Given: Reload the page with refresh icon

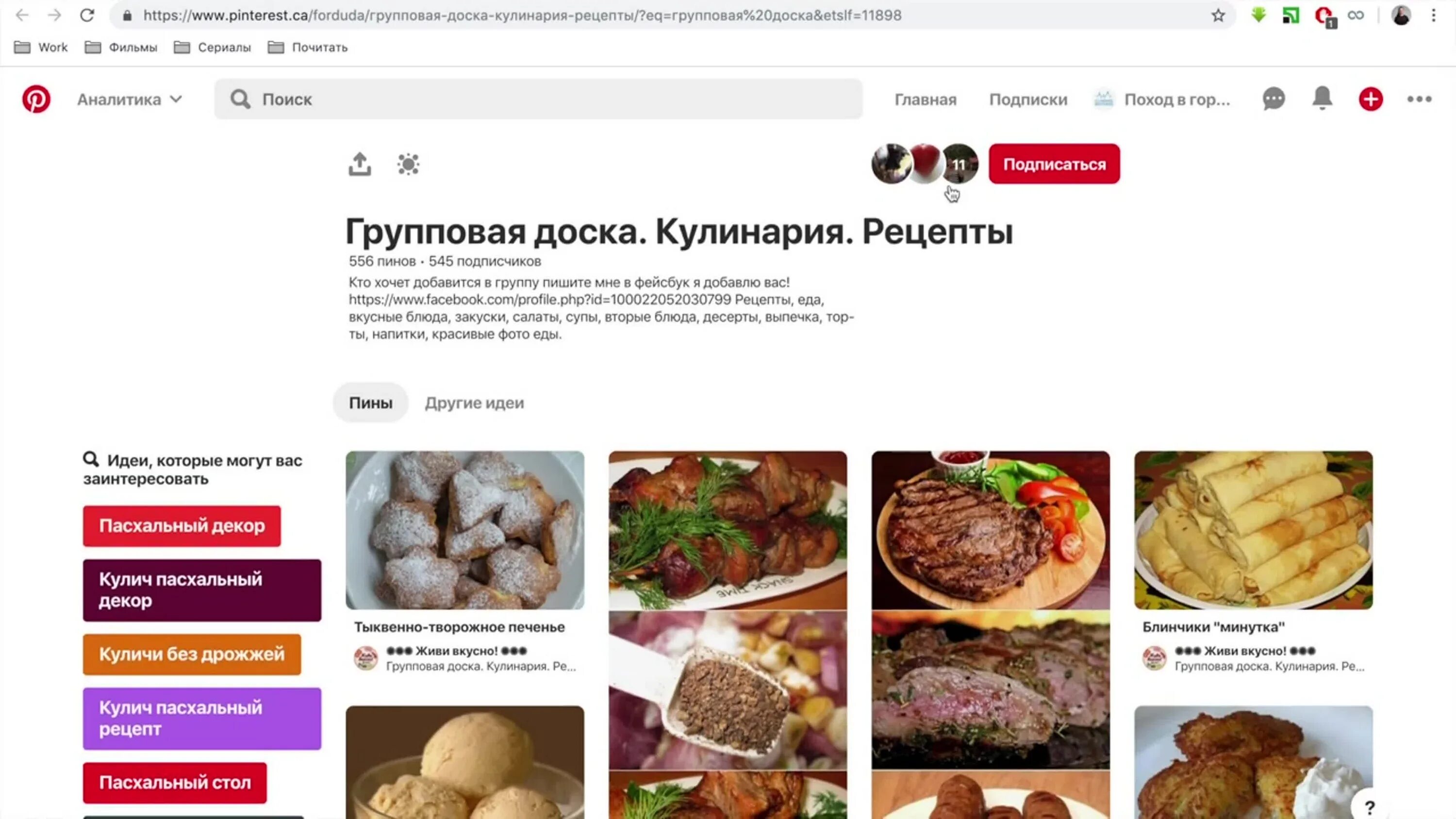Looking at the screenshot, I should tap(87, 15).
